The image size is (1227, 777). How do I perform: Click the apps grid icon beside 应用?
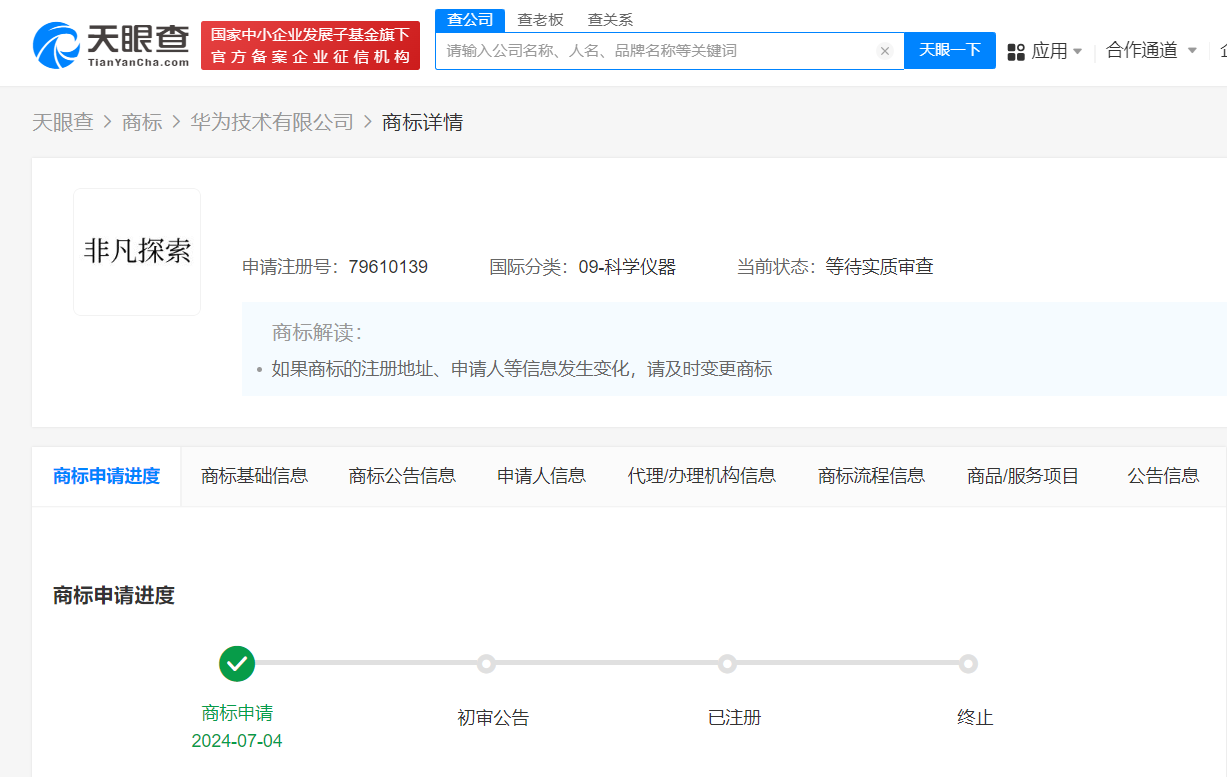tap(1016, 51)
